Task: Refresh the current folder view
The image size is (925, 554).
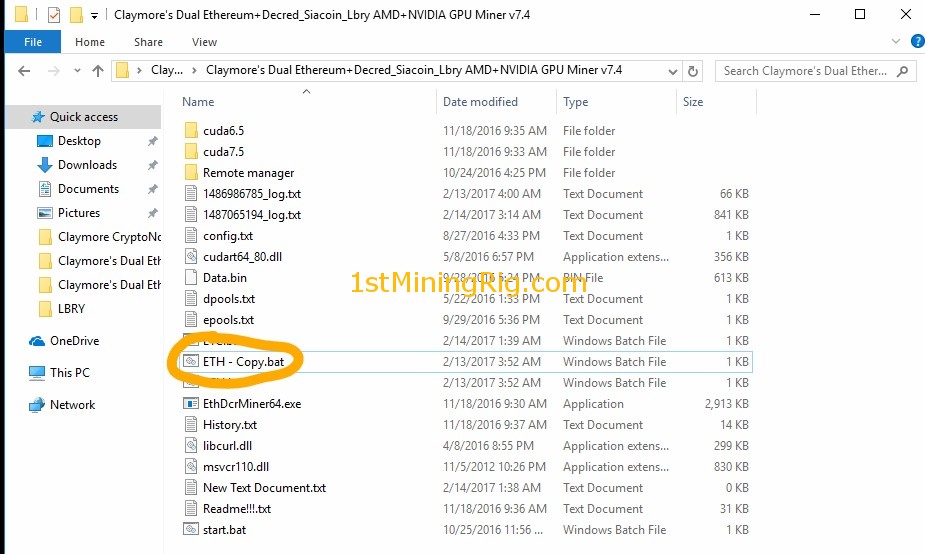Action: 693,71
